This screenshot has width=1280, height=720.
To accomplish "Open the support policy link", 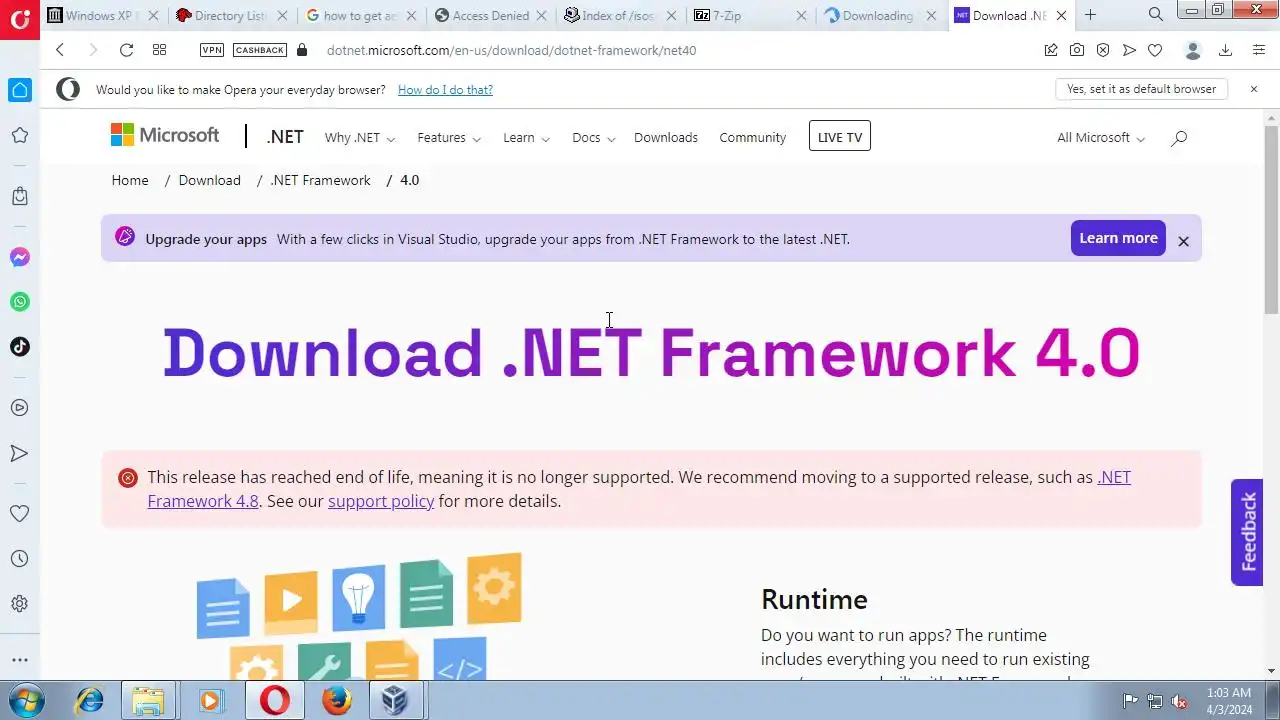I will pos(381,501).
